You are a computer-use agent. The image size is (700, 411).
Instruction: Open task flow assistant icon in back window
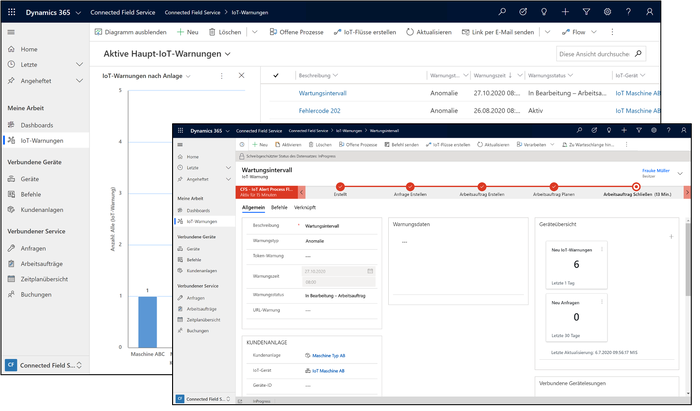tap(523, 12)
